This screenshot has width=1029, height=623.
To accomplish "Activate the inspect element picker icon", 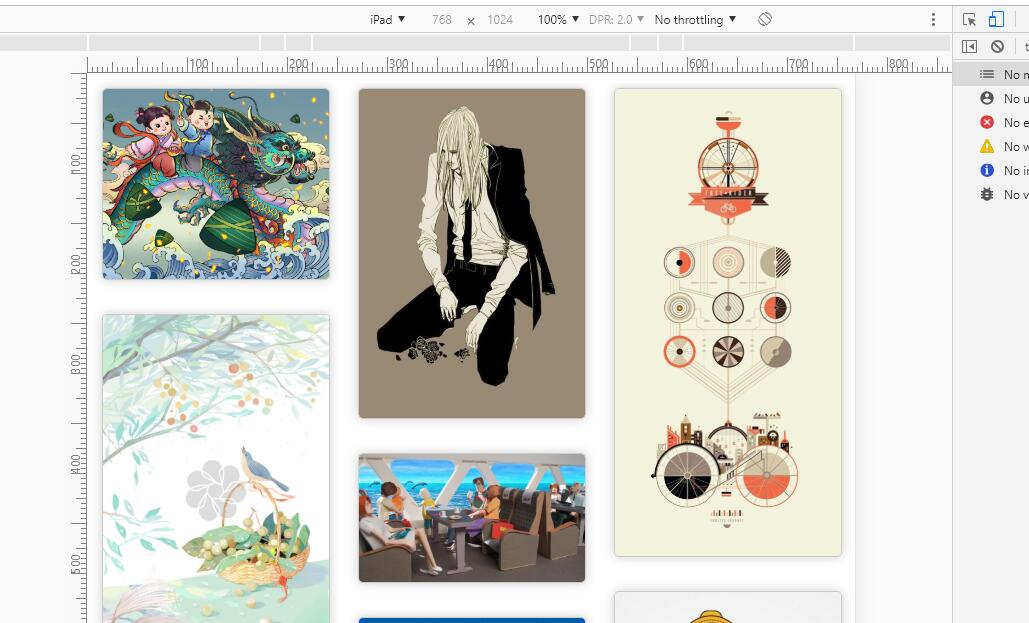I will coord(969,20).
